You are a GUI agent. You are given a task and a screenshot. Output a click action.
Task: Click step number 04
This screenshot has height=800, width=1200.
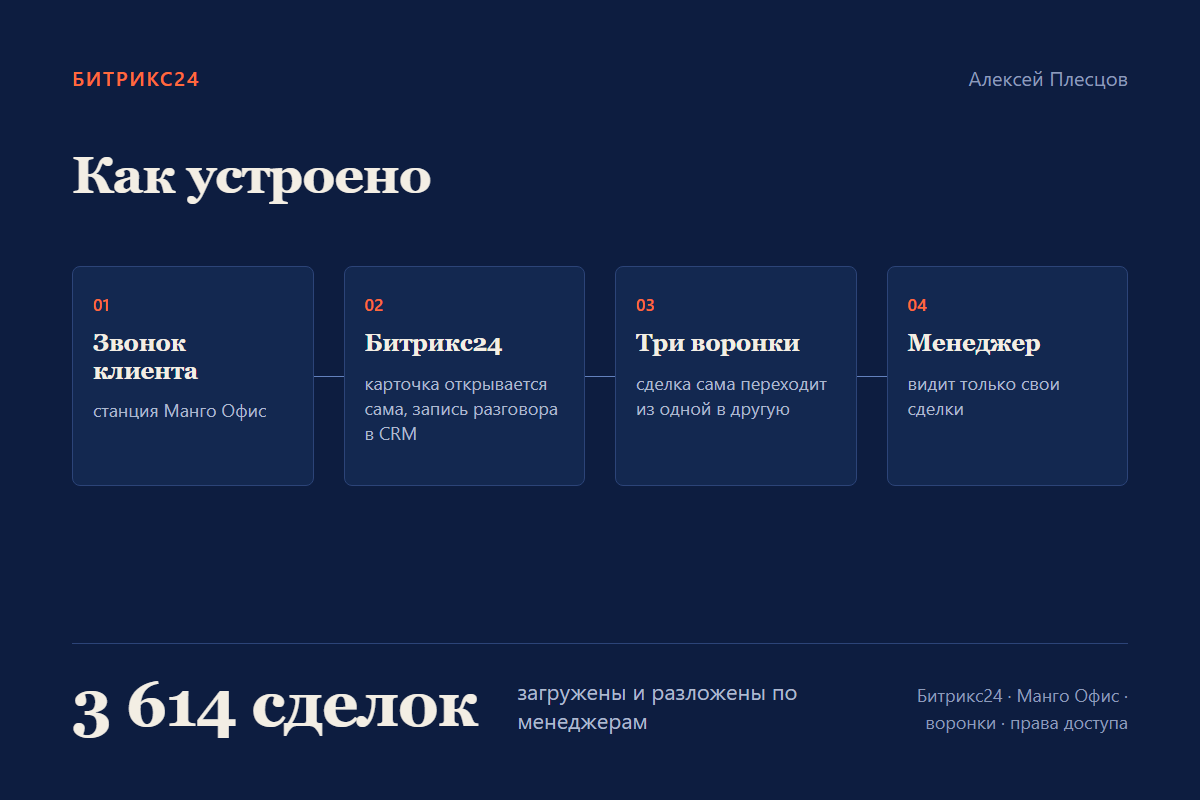917,305
